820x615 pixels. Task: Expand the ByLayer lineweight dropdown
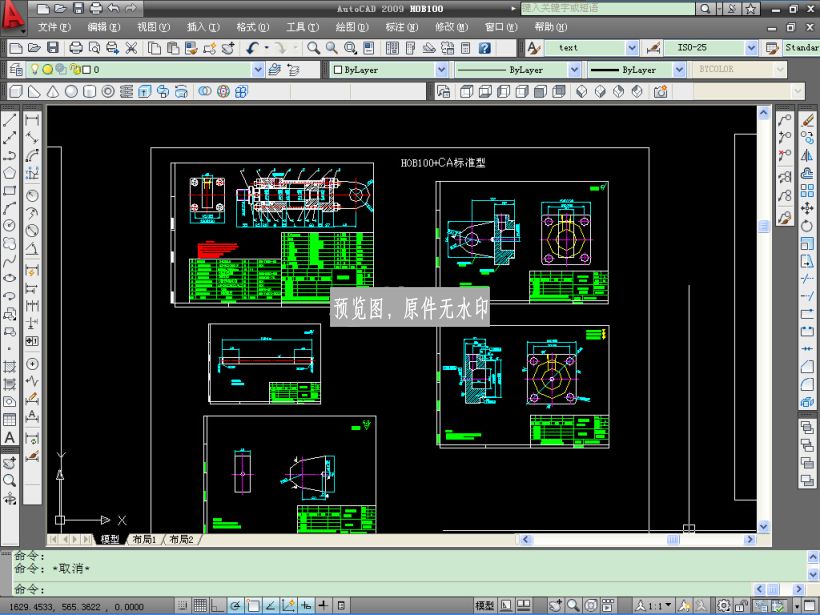point(679,70)
